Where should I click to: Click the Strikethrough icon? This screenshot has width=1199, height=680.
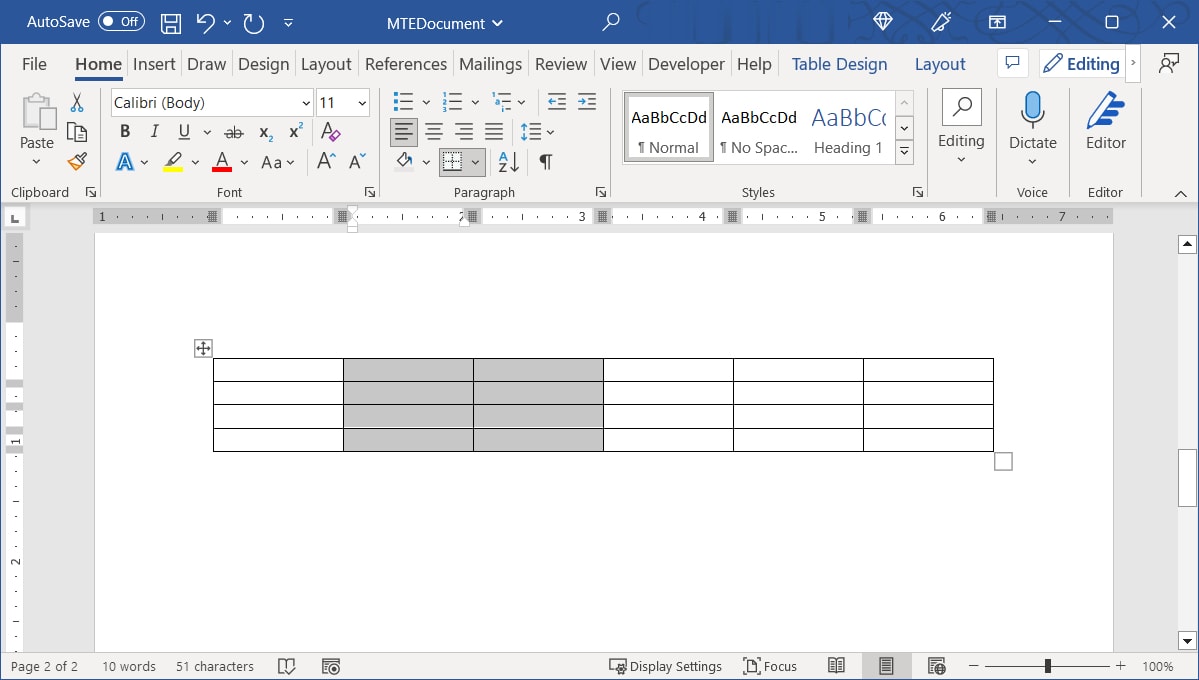click(x=233, y=131)
